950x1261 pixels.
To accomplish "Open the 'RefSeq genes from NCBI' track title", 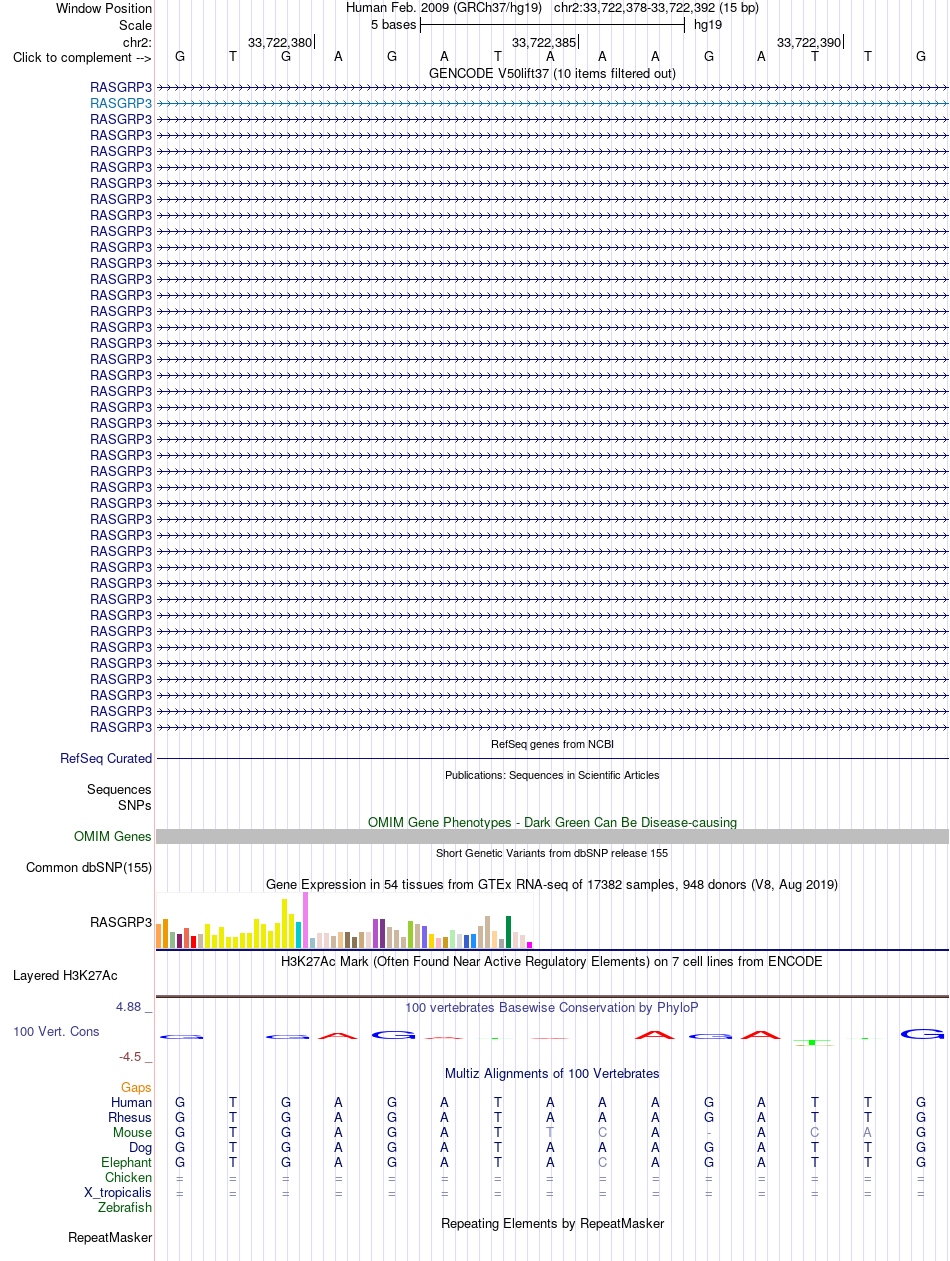I will pyautogui.click(x=552, y=744).
